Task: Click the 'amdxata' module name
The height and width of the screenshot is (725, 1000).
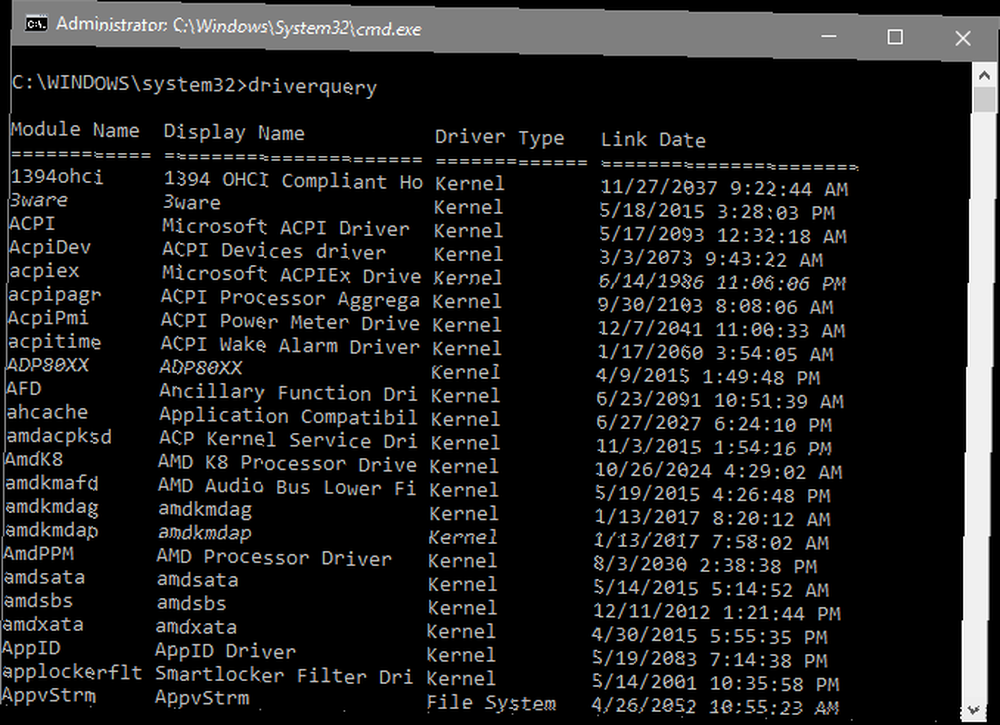Action: [x=43, y=624]
